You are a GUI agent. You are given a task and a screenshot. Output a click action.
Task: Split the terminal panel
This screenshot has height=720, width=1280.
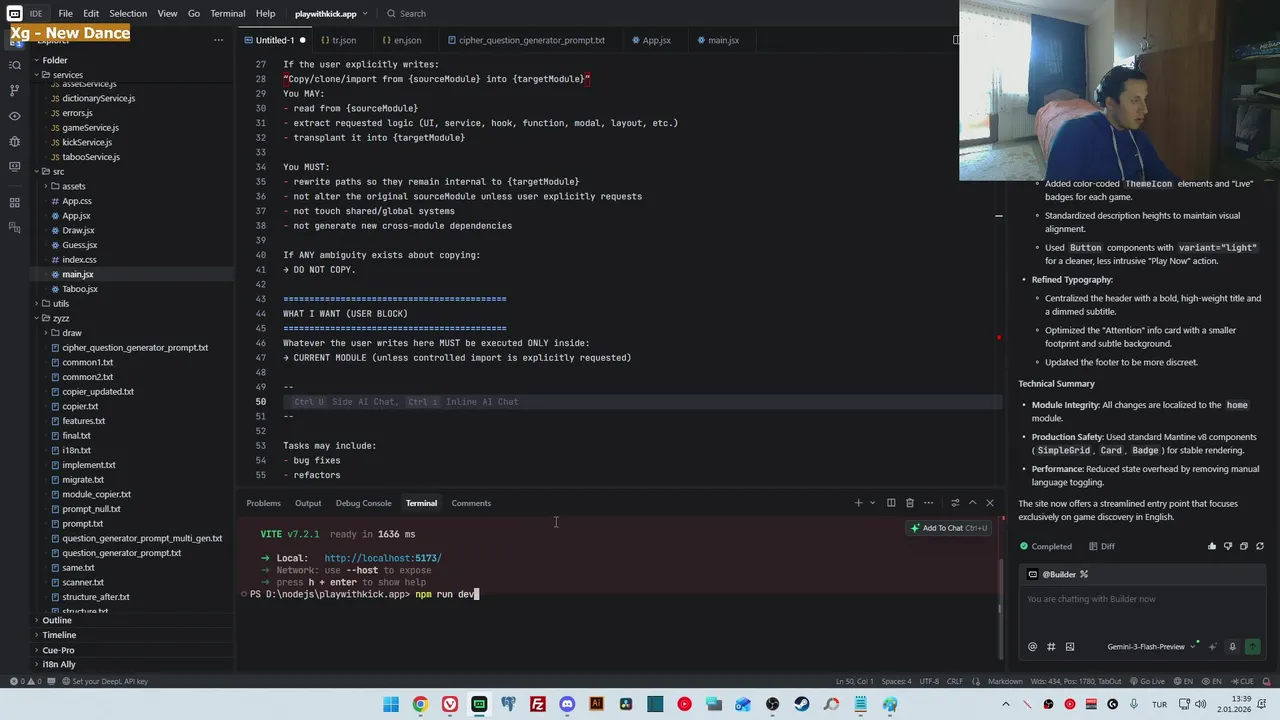[891, 503]
